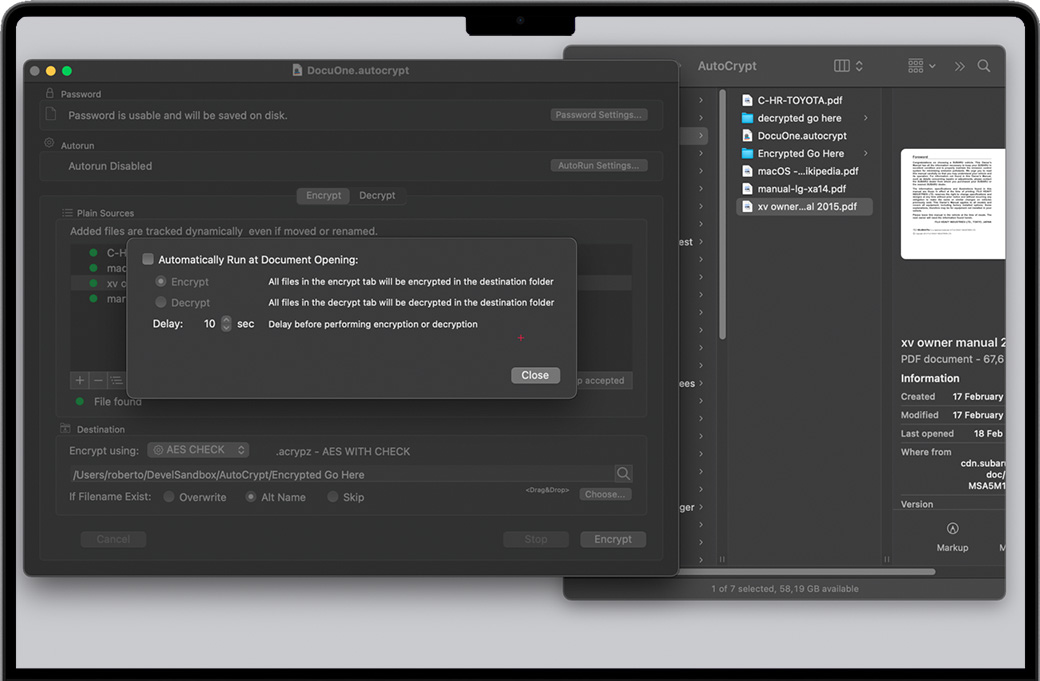Switch to the Decrypt tab
Viewport: 1040px width, 681px height.
[x=377, y=196]
